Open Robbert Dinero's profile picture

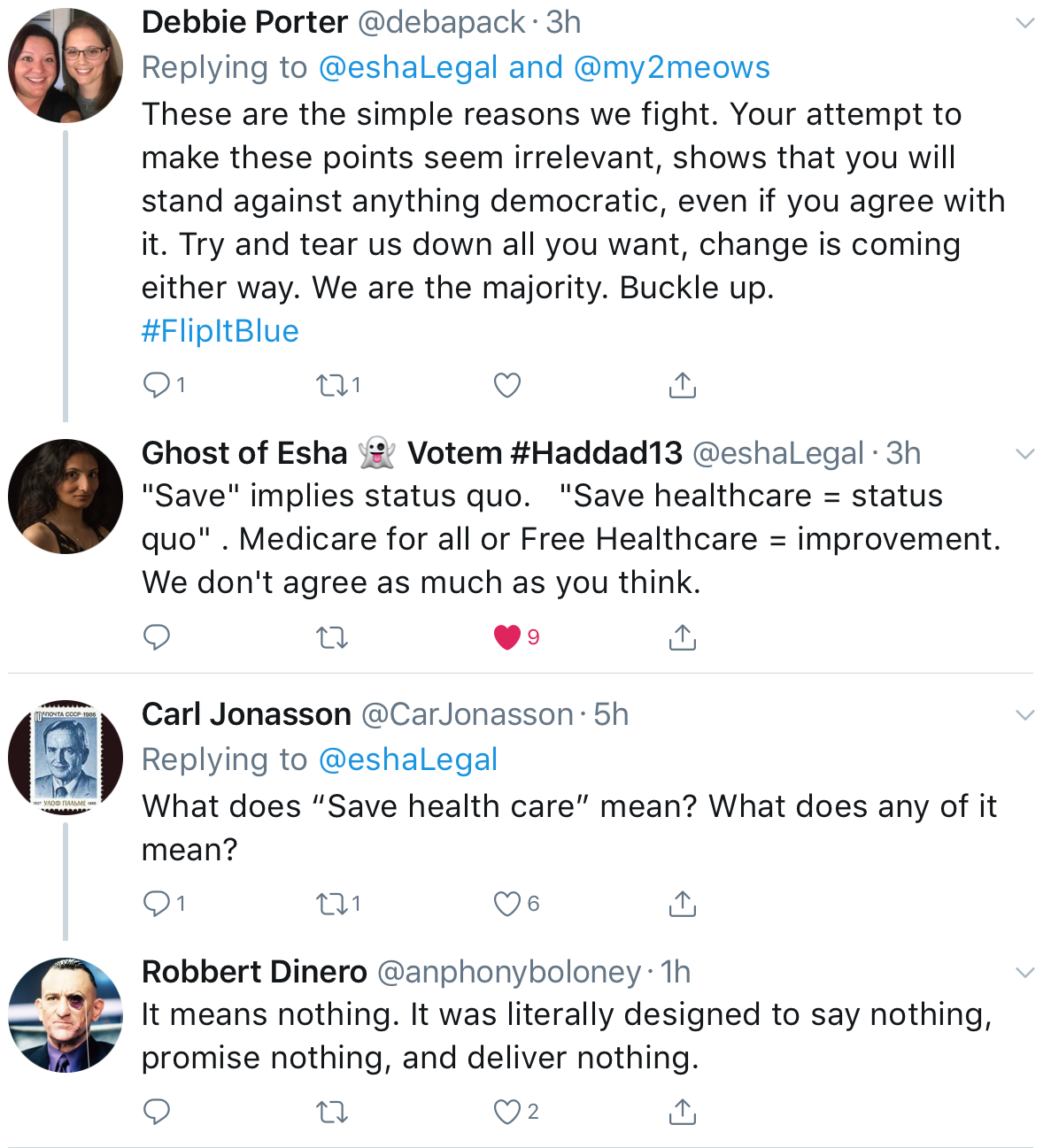coord(66,1014)
